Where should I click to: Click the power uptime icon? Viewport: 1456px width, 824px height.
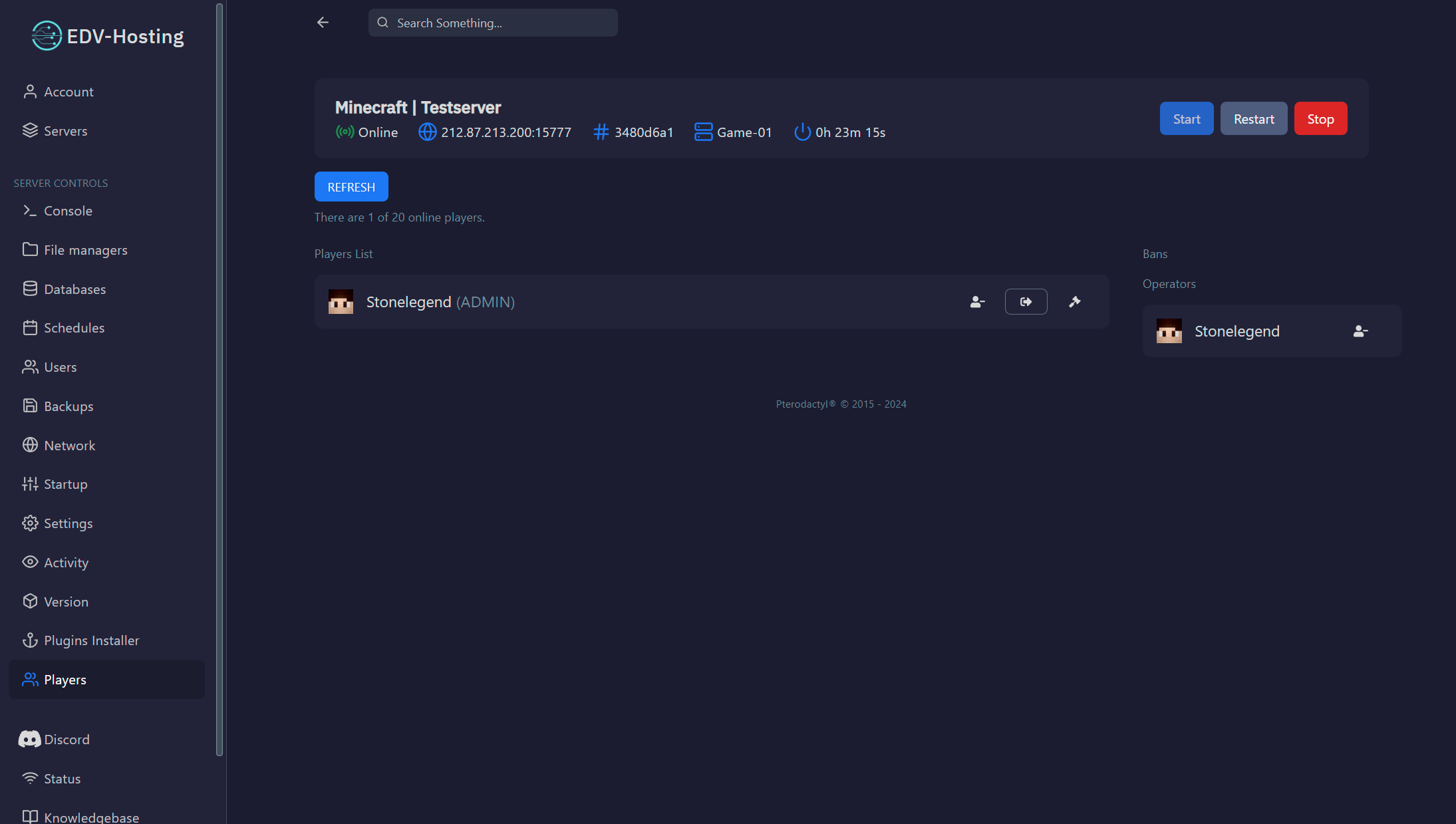(802, 132)
